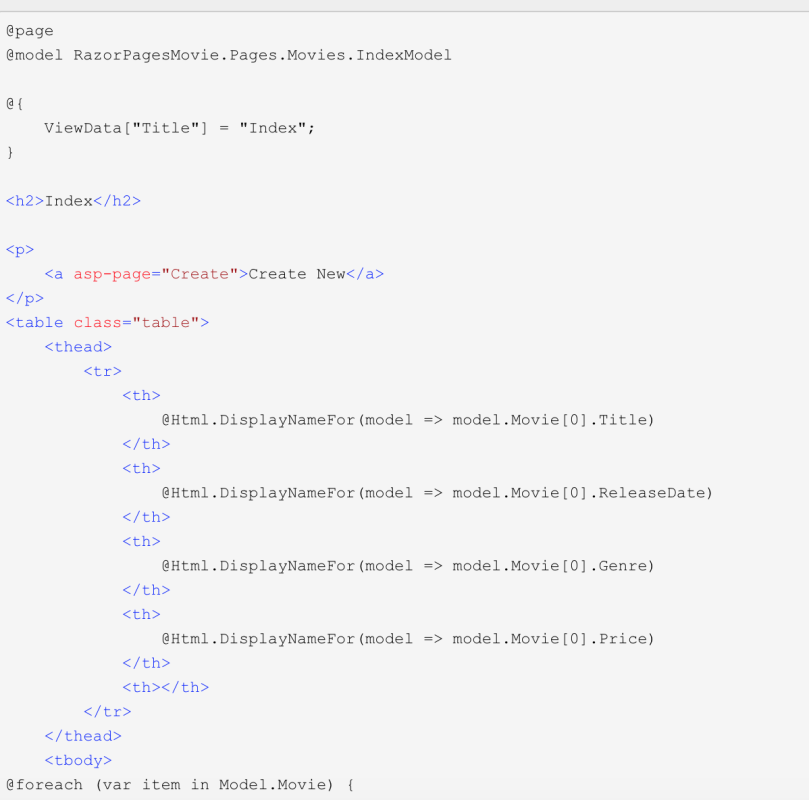Click the opening tr tag
809x800 pixels.
coord(102,371)
